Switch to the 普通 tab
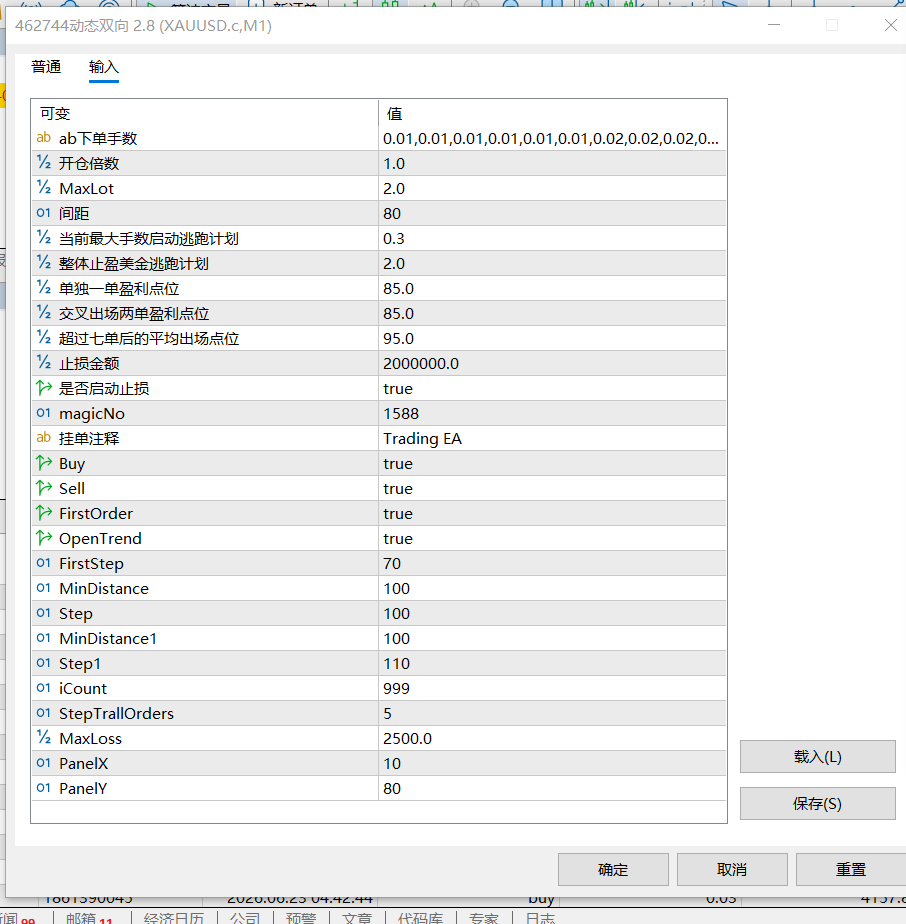 [46, 67]
